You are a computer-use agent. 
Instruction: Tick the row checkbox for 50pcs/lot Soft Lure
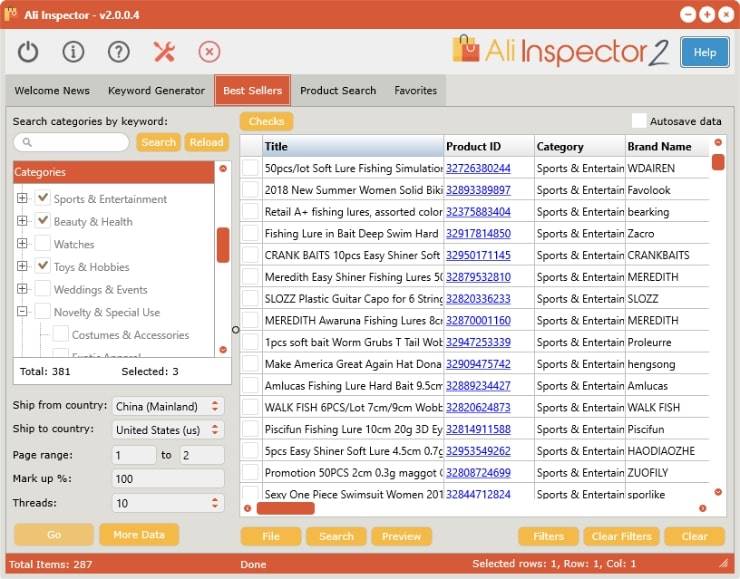point(250,168)
